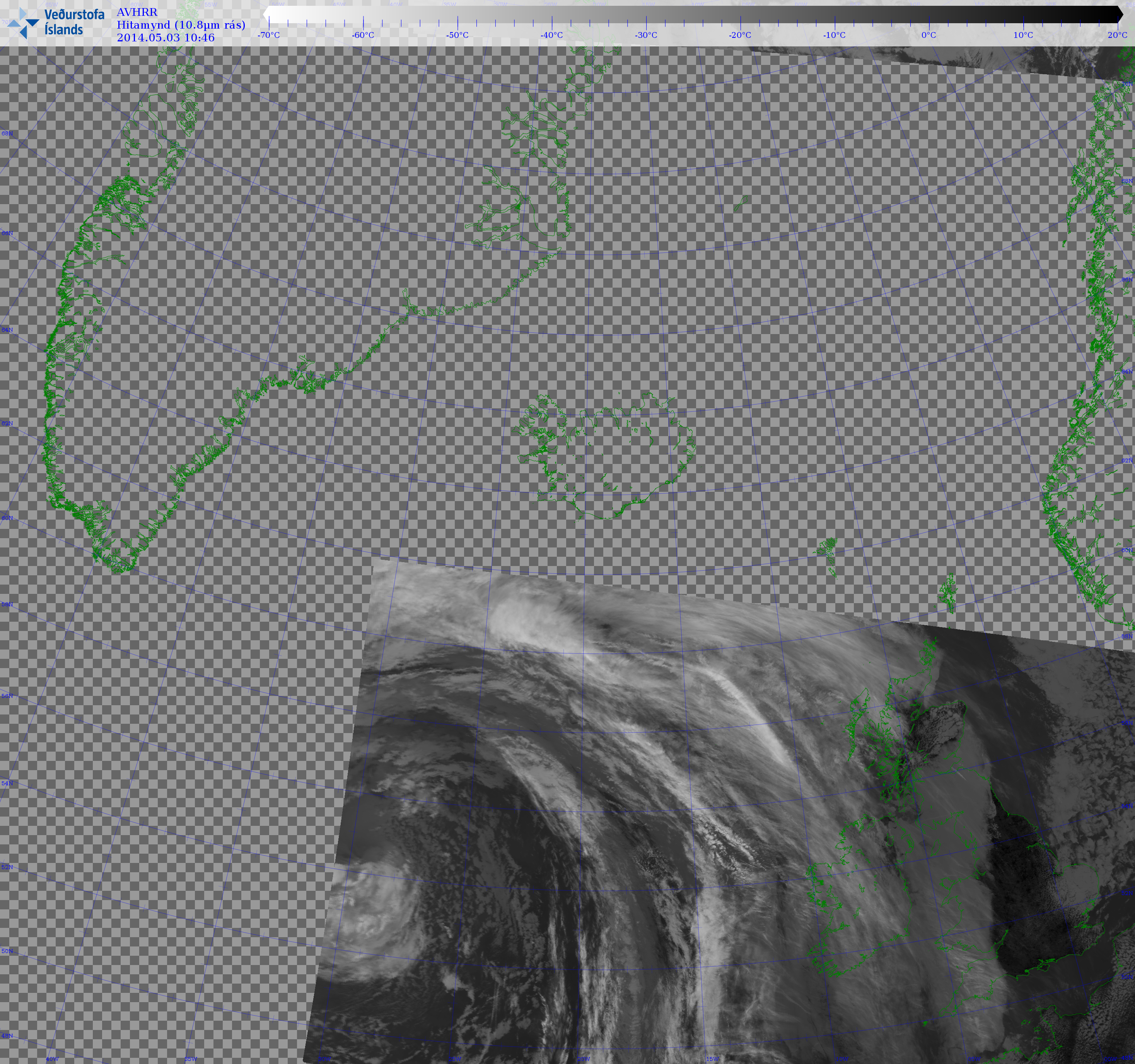Screen dimensions: 1135x1064
Task: Click the 2014.05.03 10:46 timestamp
Action: [x=166, y=38]
